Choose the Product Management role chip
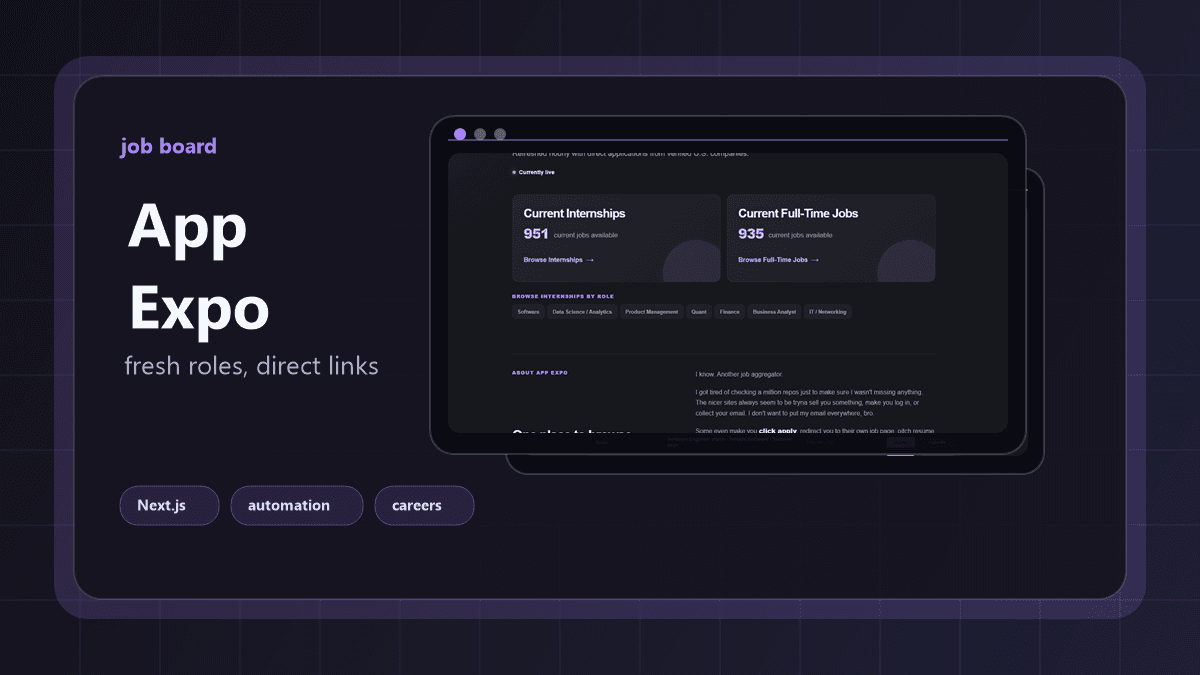 point(651,312)
